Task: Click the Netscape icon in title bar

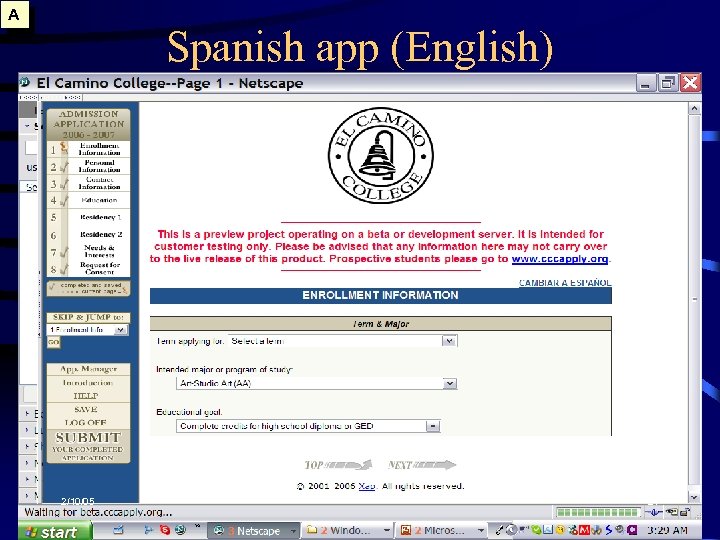Action: [25, 83]
